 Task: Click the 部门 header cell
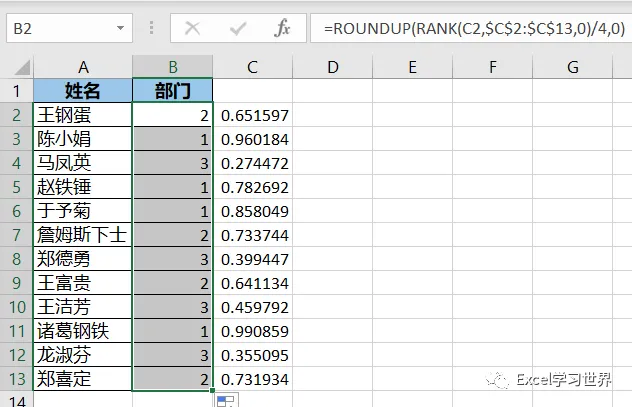click(173, 91)
